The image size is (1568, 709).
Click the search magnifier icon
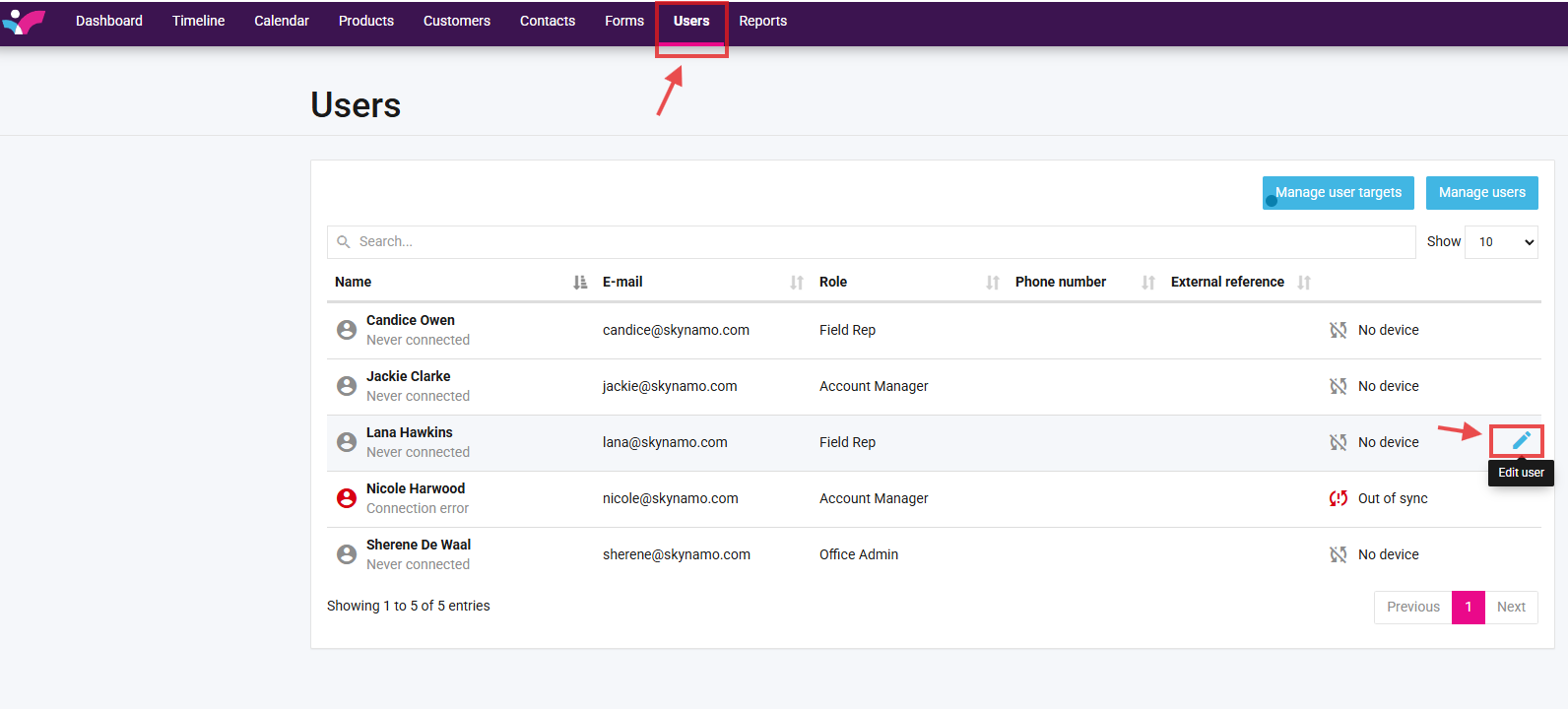(x=344, y=242)
